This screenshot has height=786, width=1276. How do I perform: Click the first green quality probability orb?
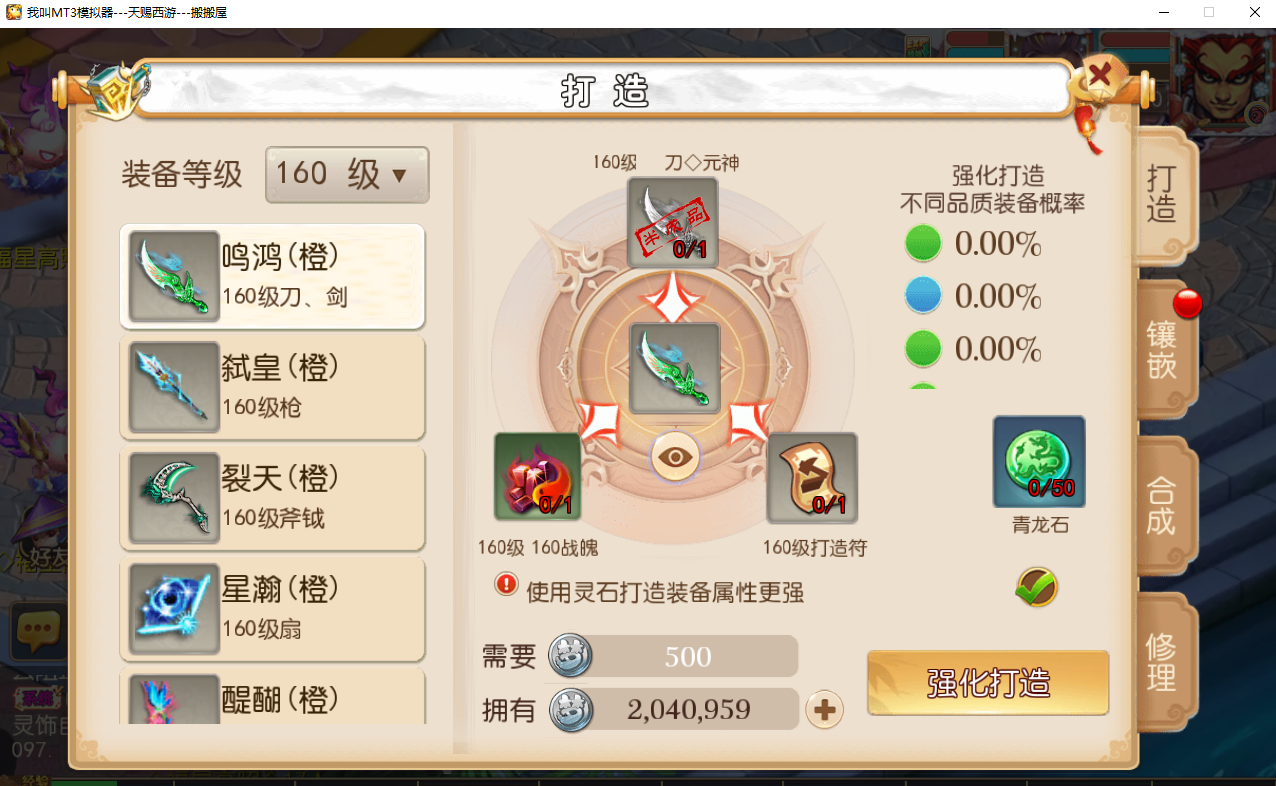click(923, 243)
